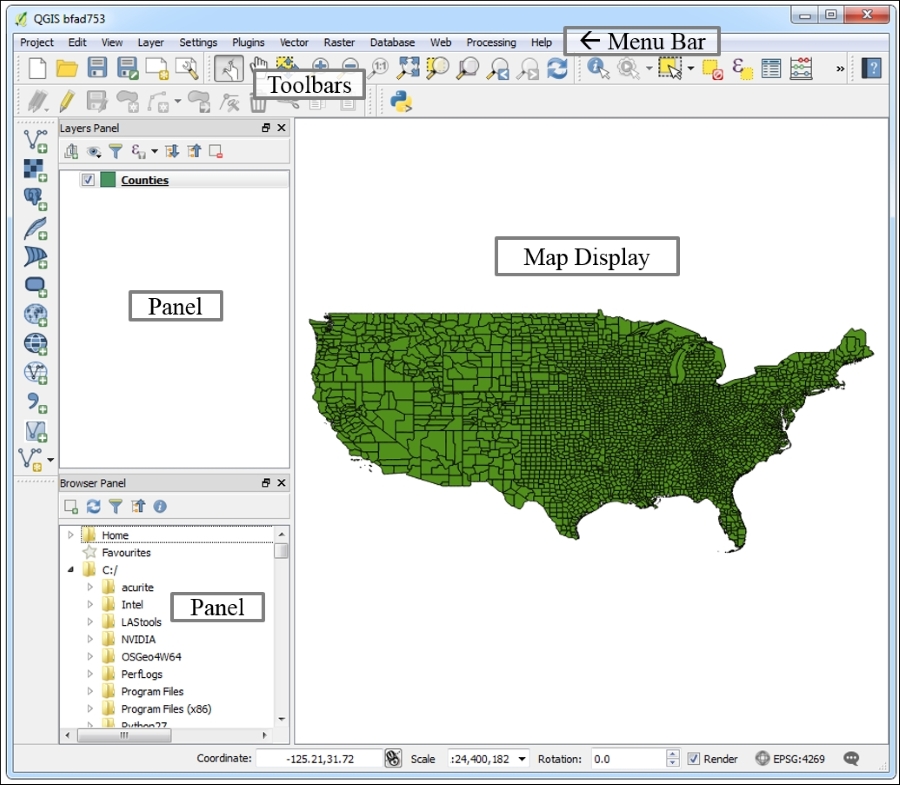This screenshot has height=785, width=900.
Task: Expand the Home folder
Action: click(71, 535)
